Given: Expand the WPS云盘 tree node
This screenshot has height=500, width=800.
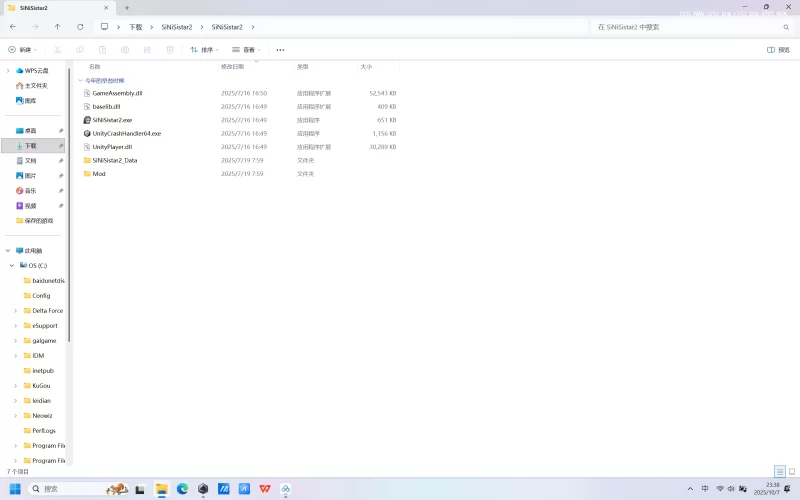Looking at the screenshot, I should pos(8,70).
